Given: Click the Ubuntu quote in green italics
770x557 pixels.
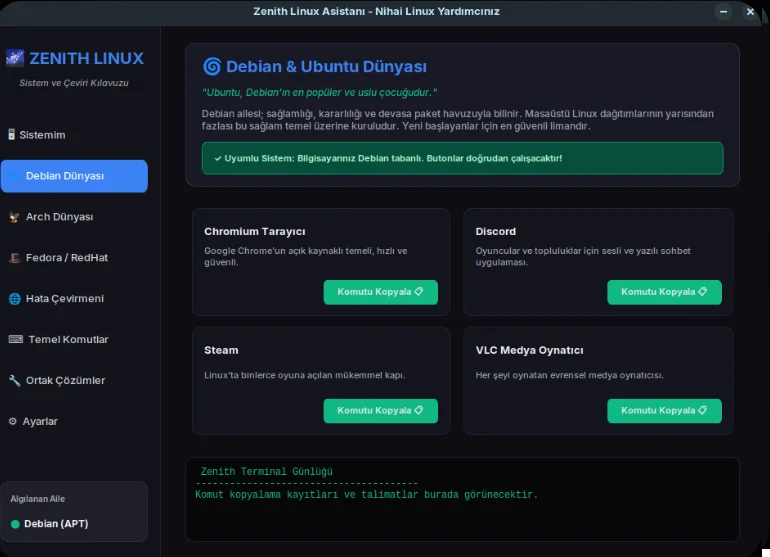Looking at the screenshot, I should click(x=319, y=92).
